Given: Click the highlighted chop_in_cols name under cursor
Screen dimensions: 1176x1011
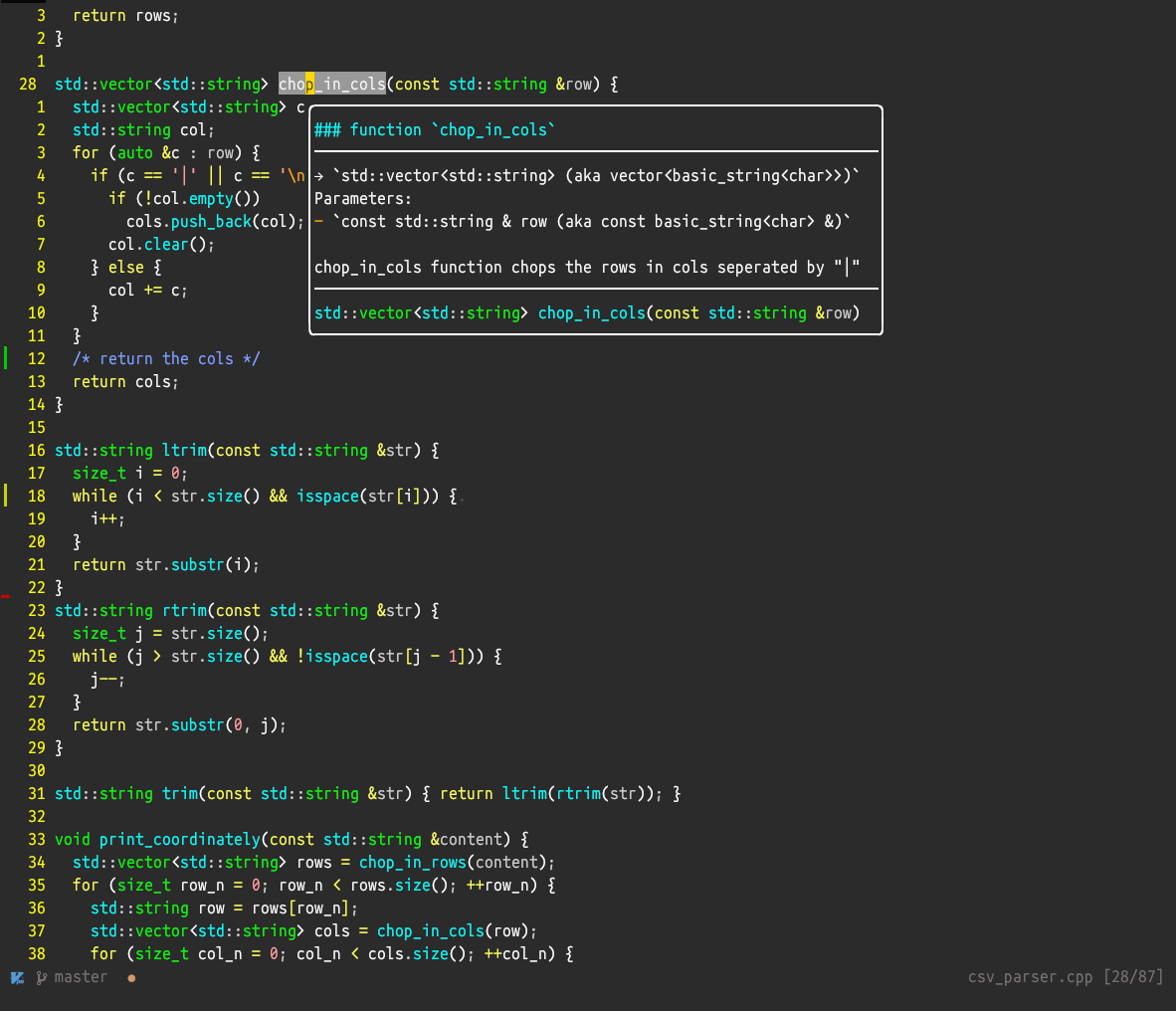Looking at the screenshot, I should click(x=332, y=84).
